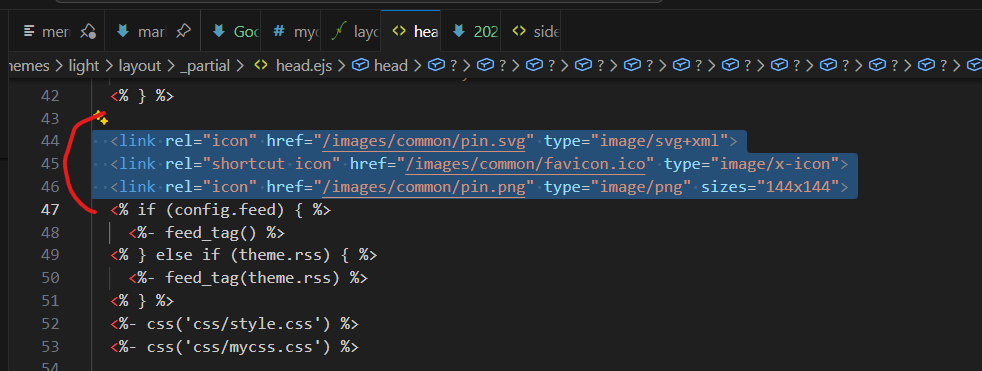
Task: Open the '_partial' folder breadcrumb
Action: pyautogui.click(x=204, y=65)
